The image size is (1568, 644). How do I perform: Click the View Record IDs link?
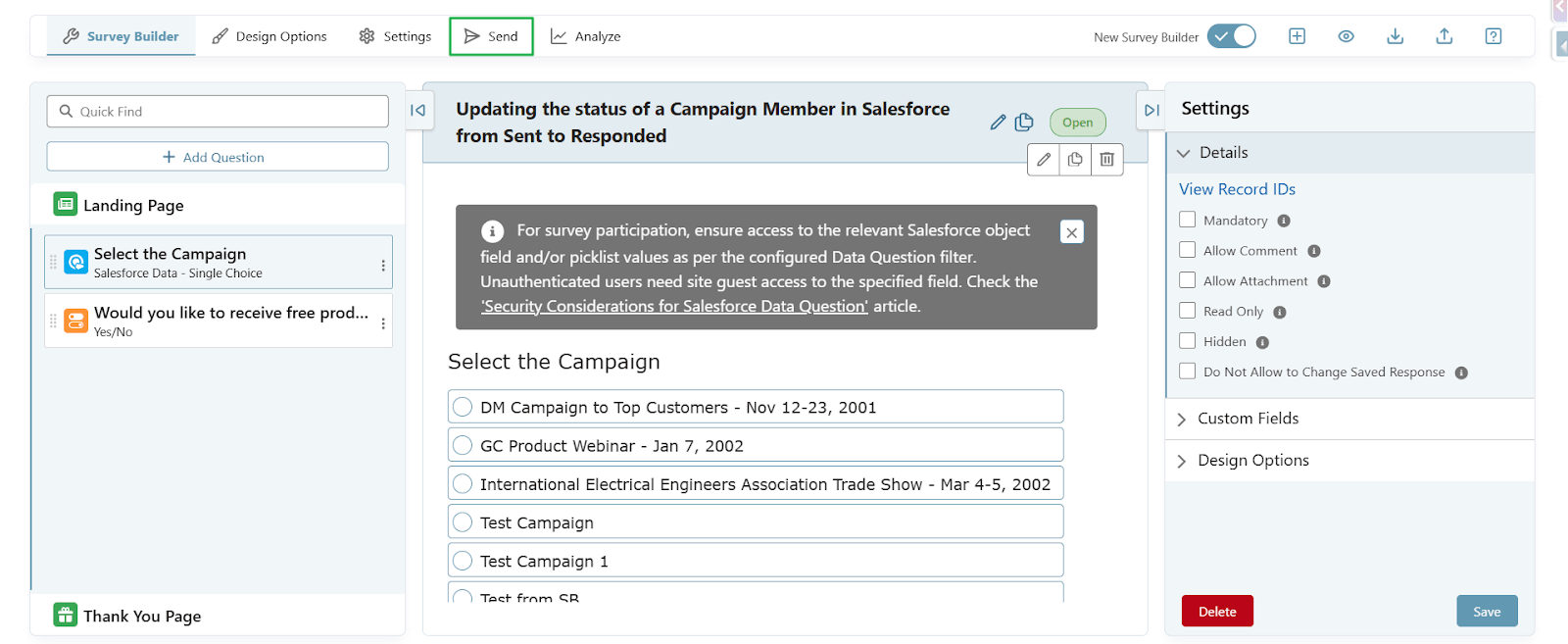[x=1237, y=189]
